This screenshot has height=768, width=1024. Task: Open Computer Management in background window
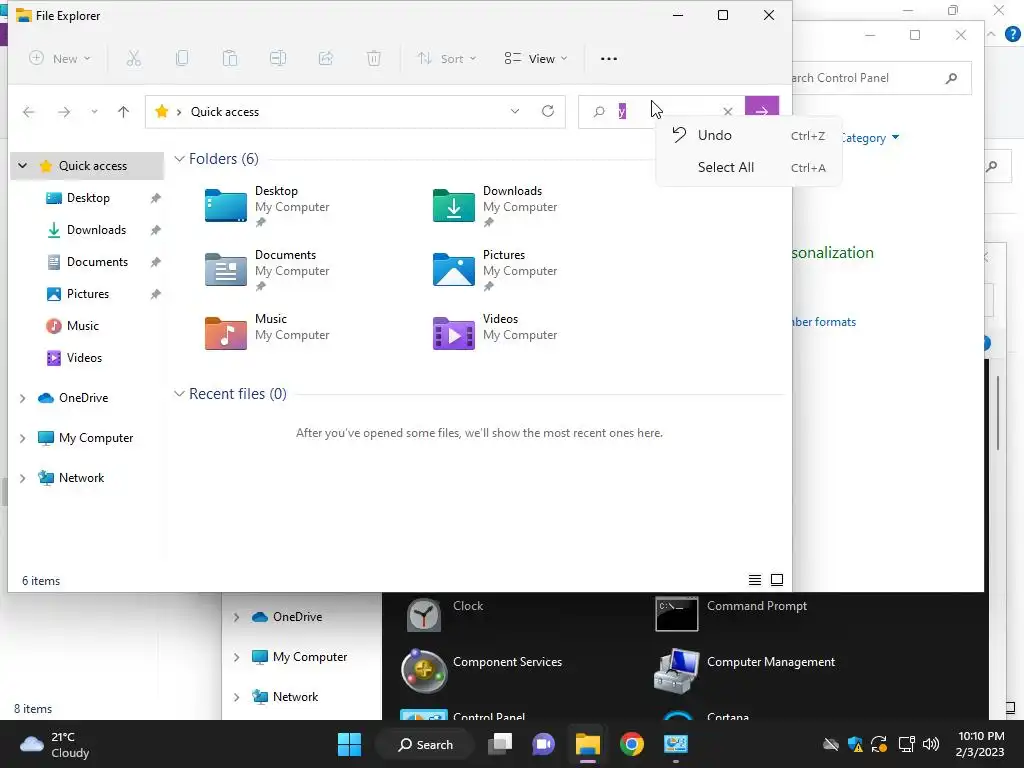point(744,669)
